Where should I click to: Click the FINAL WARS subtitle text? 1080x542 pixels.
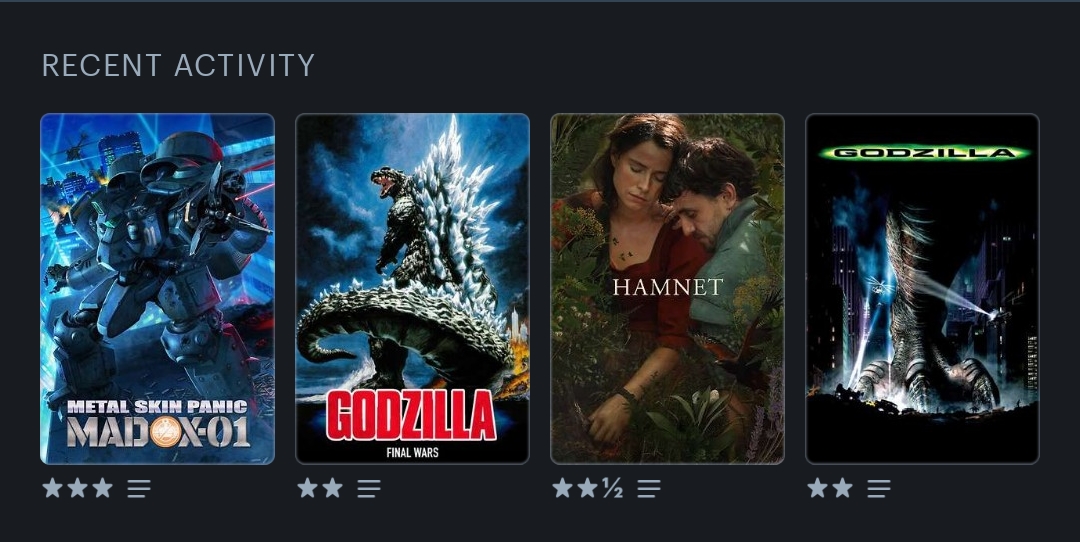point(413,452)
